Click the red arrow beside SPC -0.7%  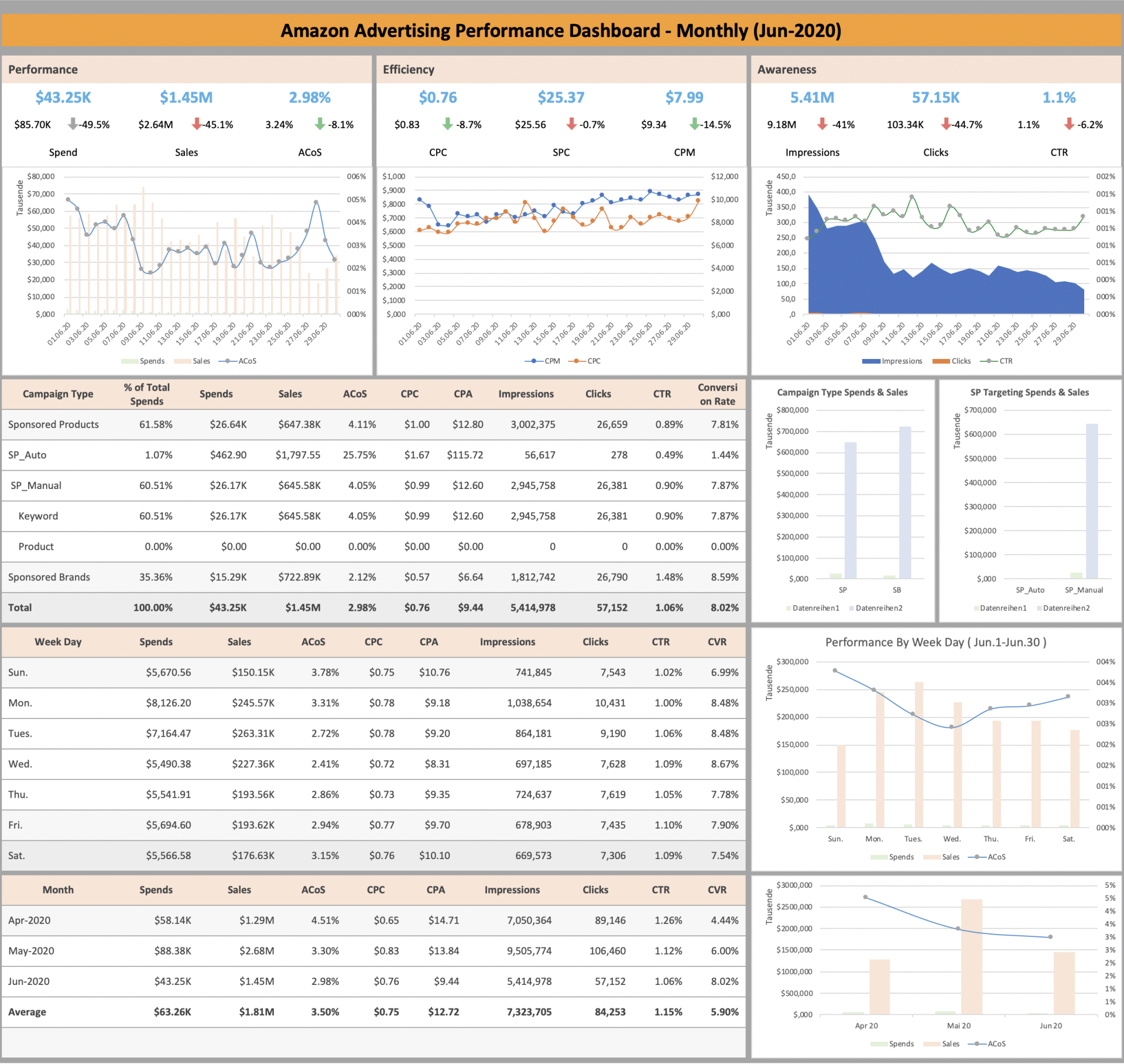tap(571, 124)
